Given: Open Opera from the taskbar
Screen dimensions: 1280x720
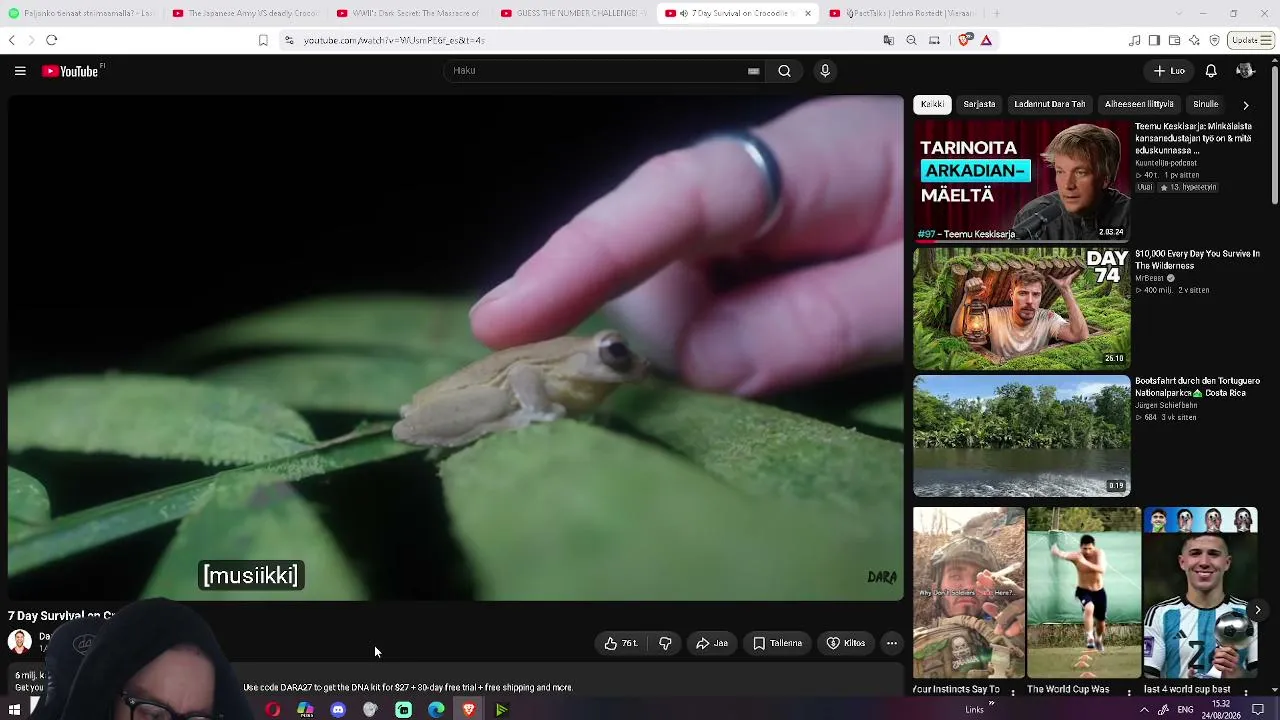Looking at the screenshot, I should 272,709.
